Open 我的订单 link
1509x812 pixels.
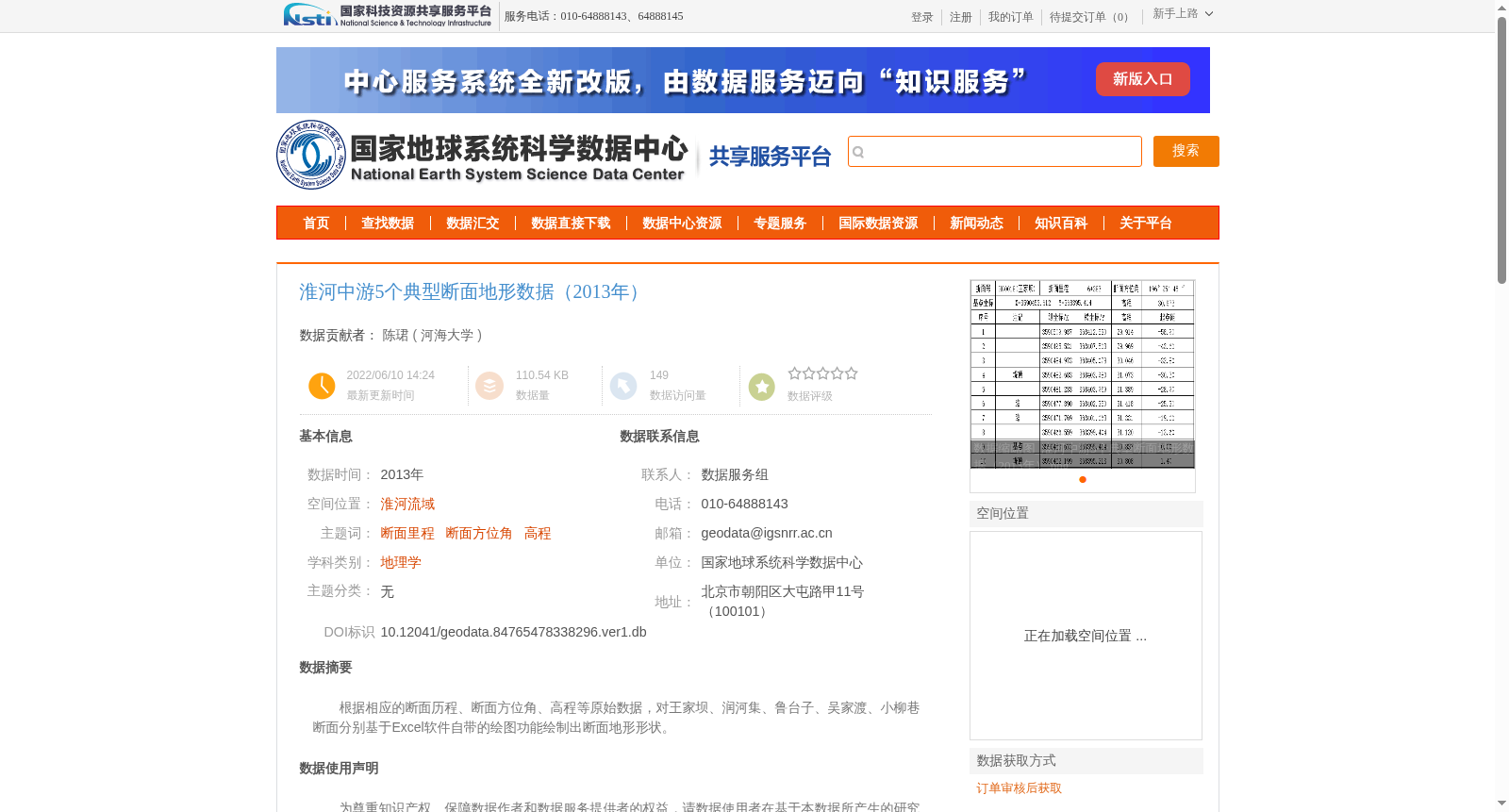(1011, 17)
